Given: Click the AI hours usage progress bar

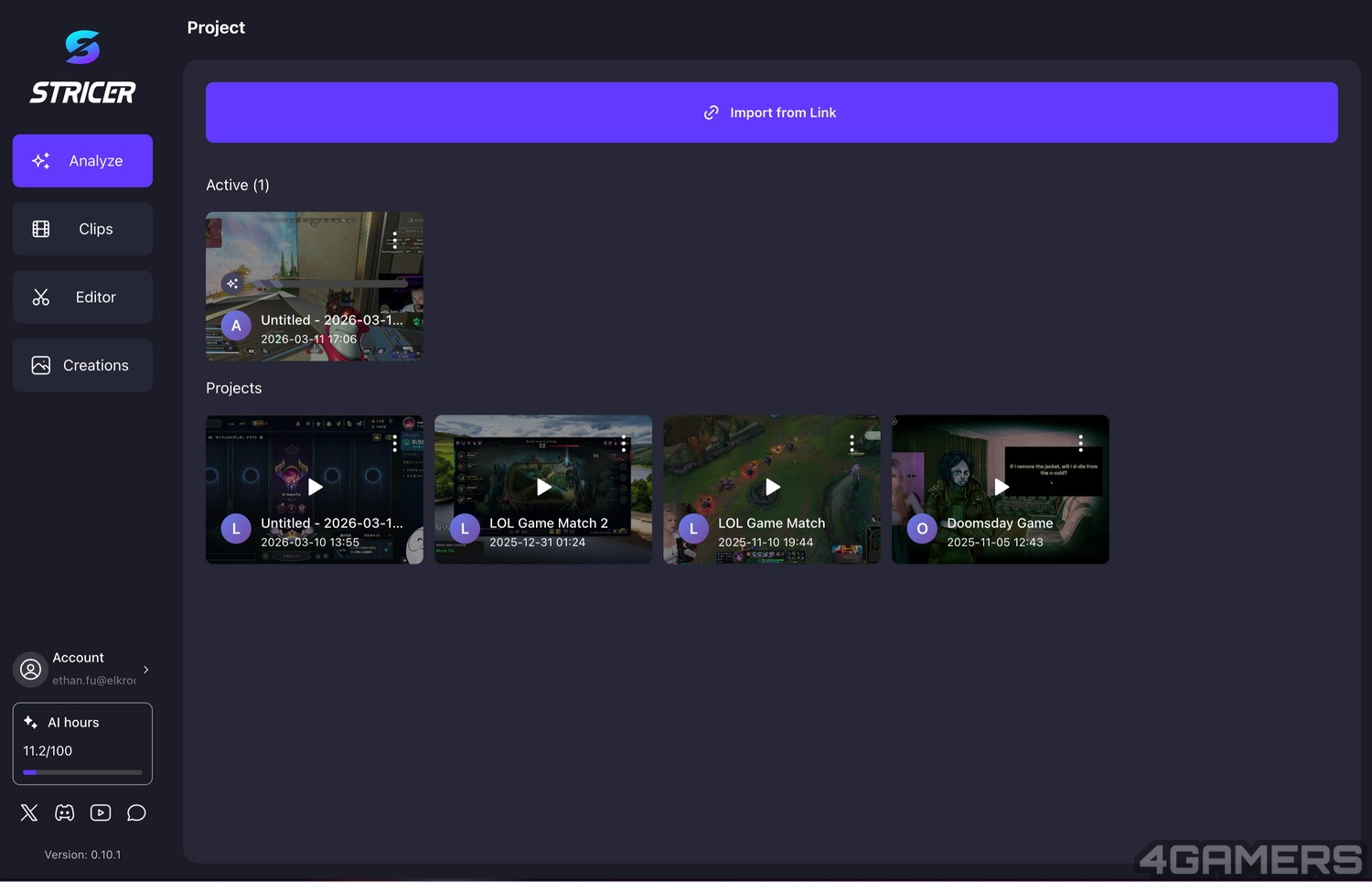Looking at the screenshot, I should click(x=82, y=772).
